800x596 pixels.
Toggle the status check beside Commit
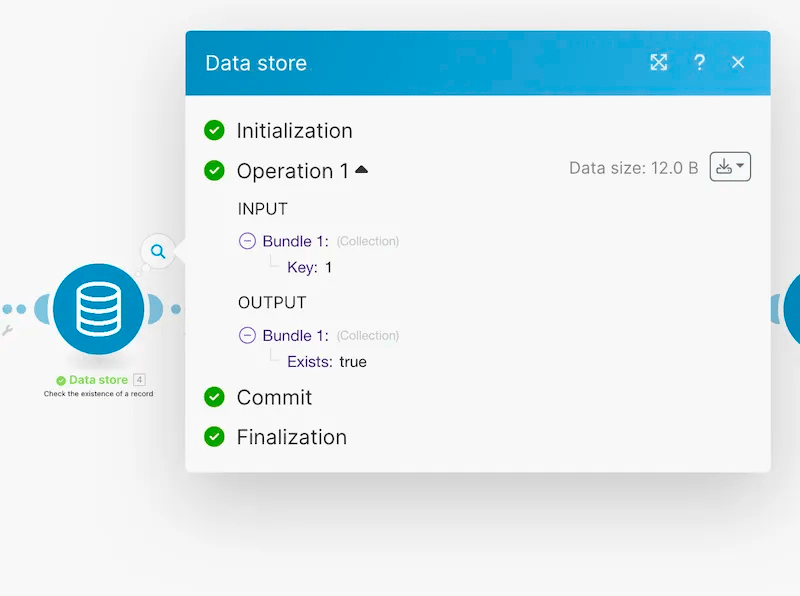click(x=214, y=397)
